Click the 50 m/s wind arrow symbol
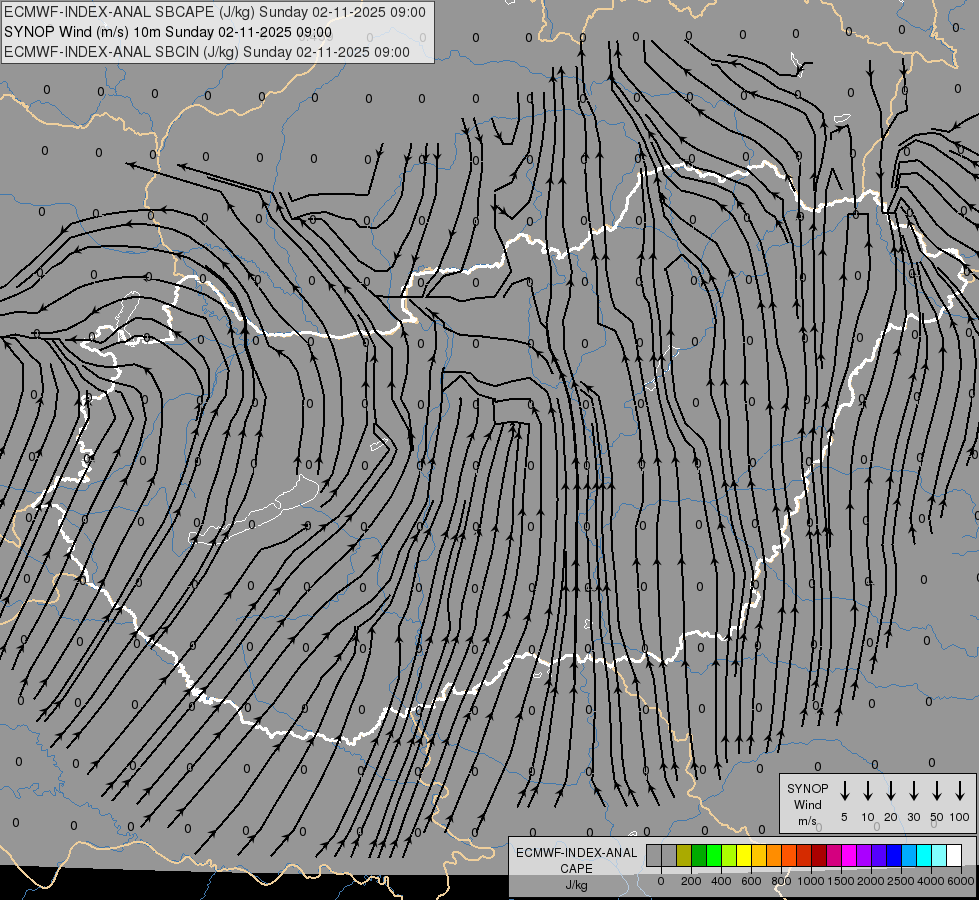The width and height of the screenshot is (979, 900). point(937,791)
